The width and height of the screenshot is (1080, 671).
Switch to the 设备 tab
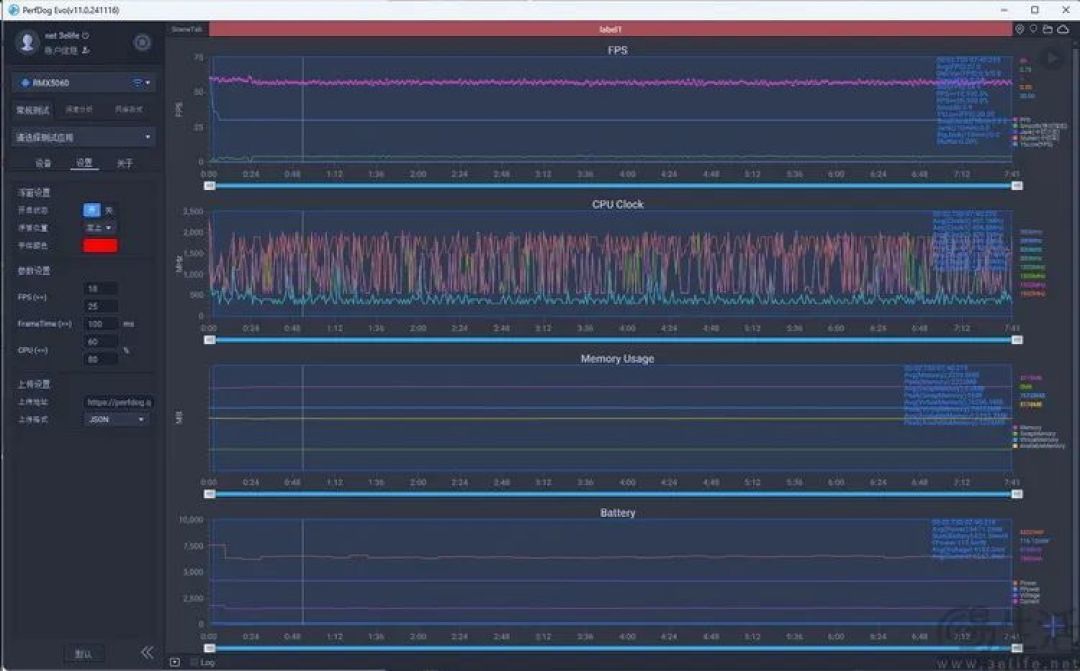(43, 163)
